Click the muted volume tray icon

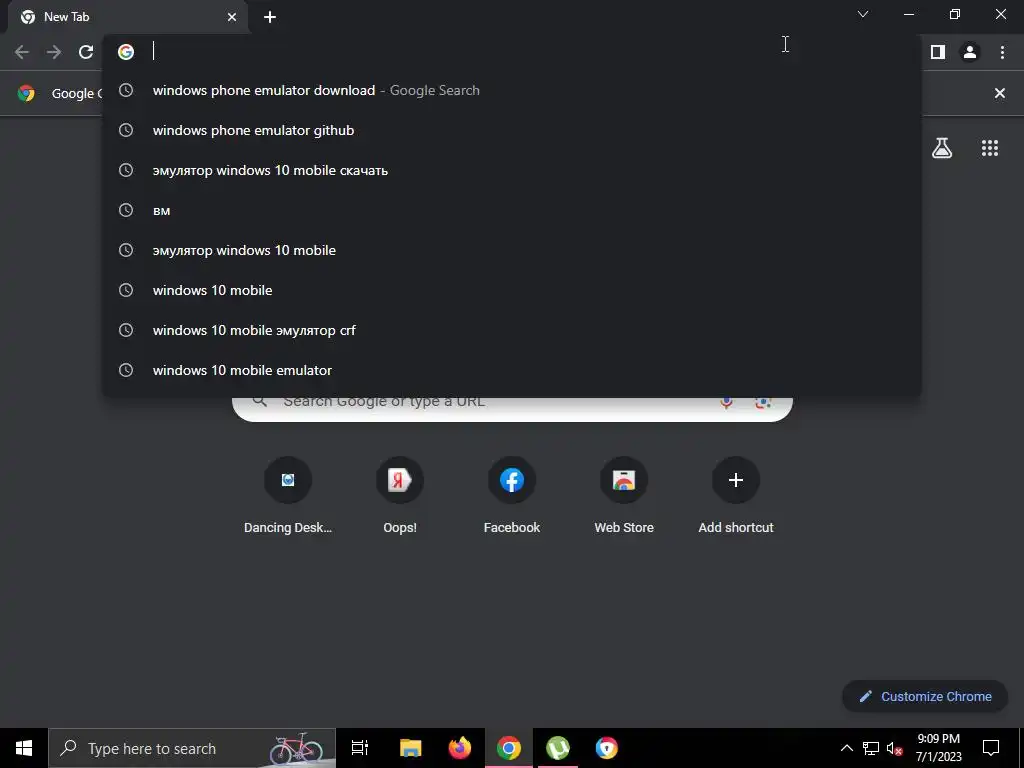(895, 748)
